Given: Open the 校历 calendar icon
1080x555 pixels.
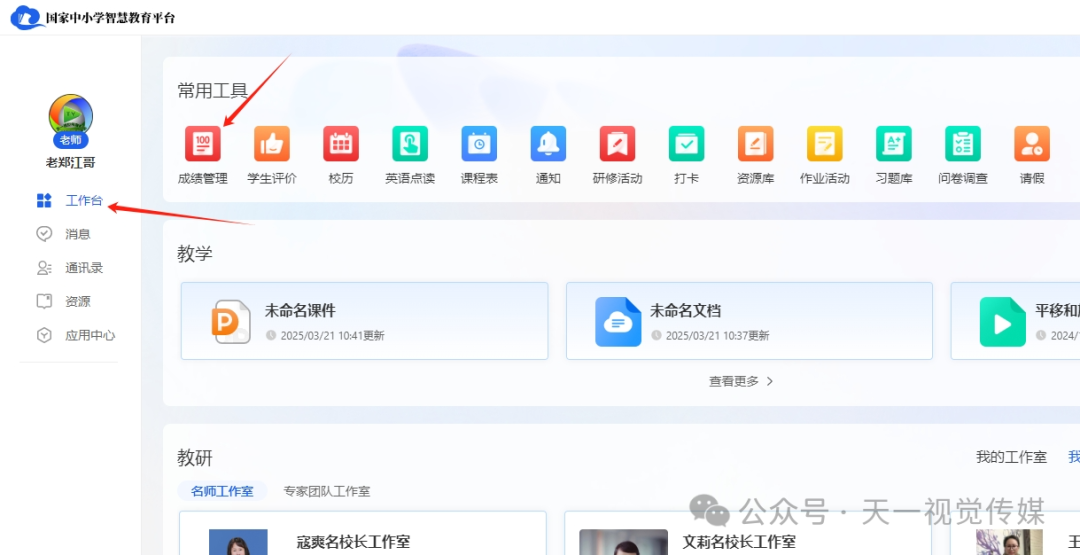Looking at the screenshot, I should [x=341, y=144].
